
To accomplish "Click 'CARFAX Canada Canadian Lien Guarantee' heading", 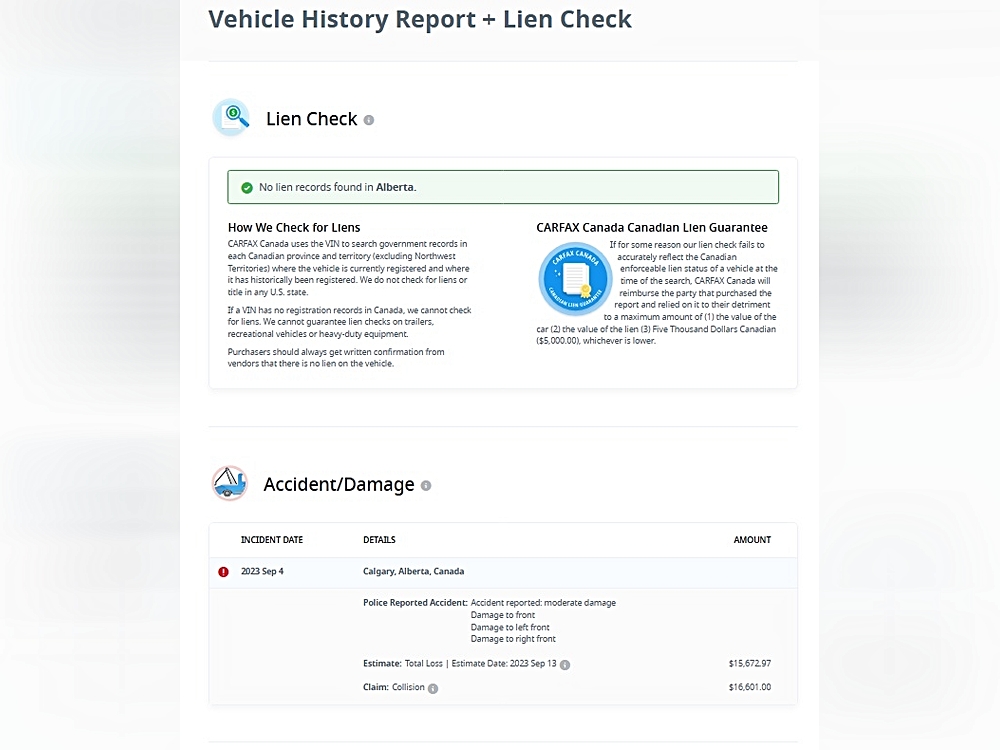I will 652,228.
